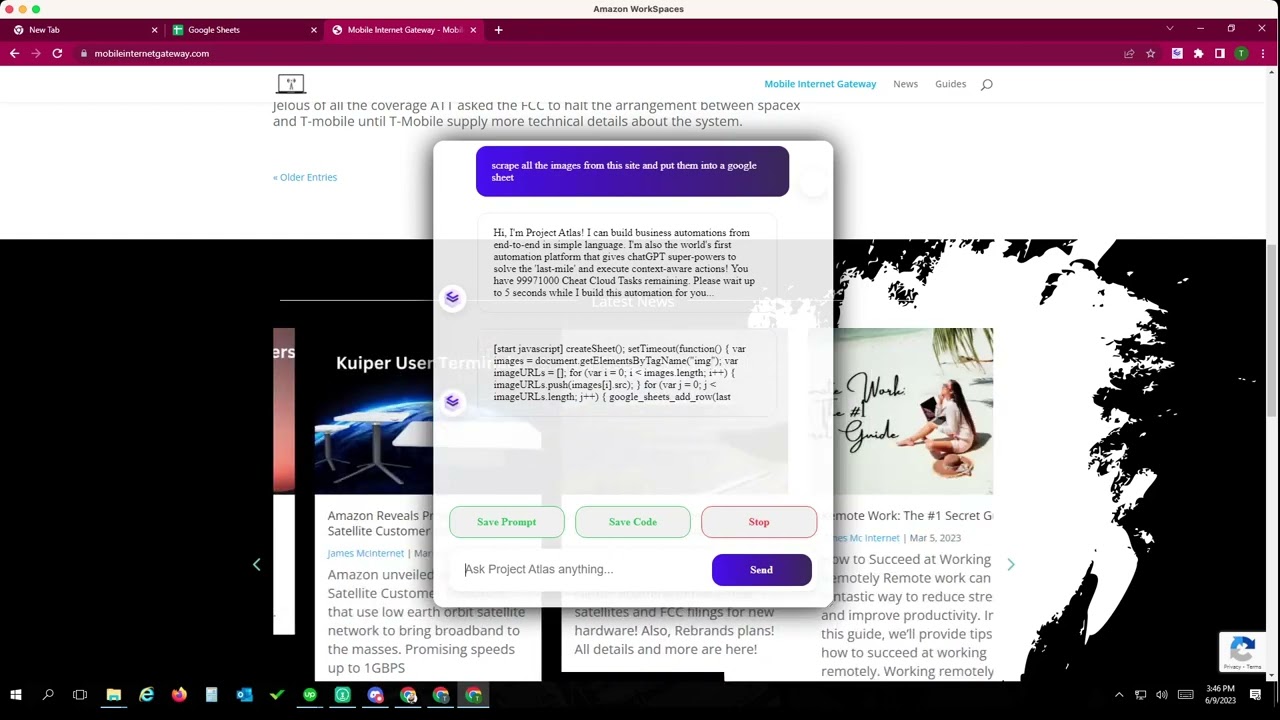Open the tab search dropdown chevron
This screenshot has width=1280, height=720.
[x=1170, y=28]
